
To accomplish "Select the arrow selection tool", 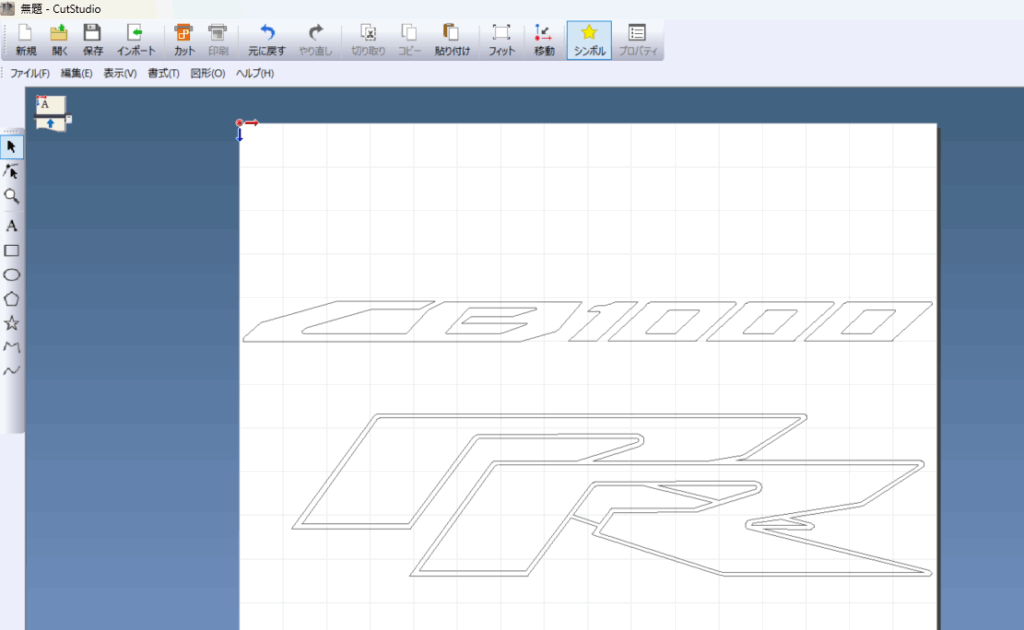I will click(x=12, y=147).
